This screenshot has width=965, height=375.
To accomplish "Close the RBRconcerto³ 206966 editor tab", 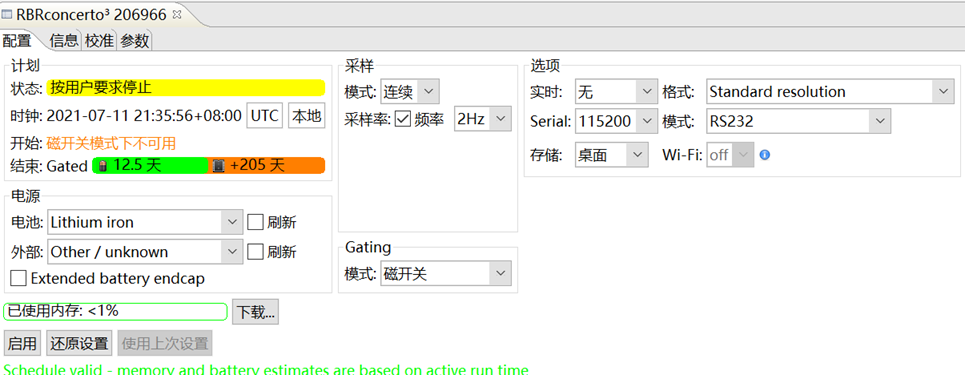I will click(177, 15).
